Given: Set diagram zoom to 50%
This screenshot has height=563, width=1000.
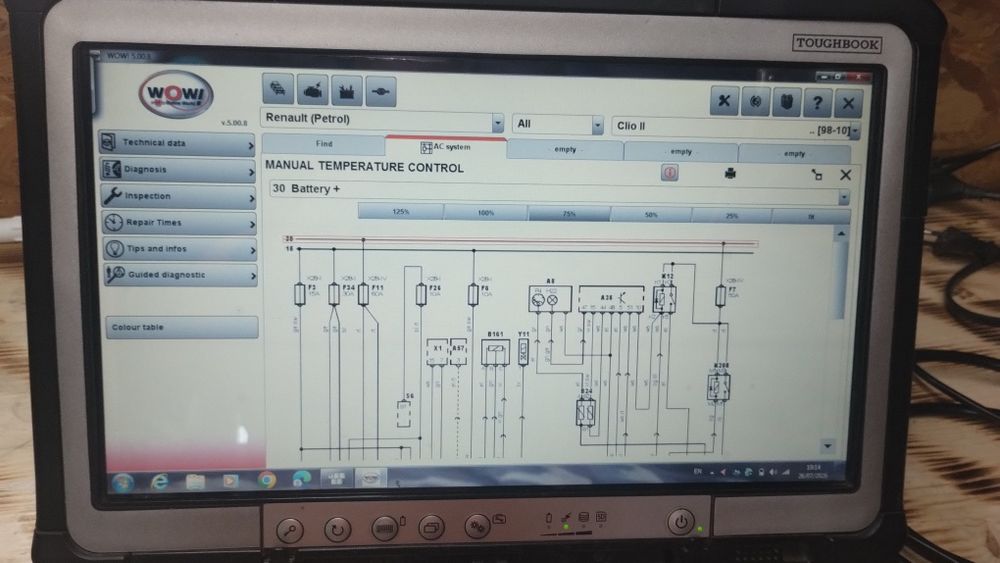Looking at the screenshot, I should pyautogui.click(x=651, y=216).
